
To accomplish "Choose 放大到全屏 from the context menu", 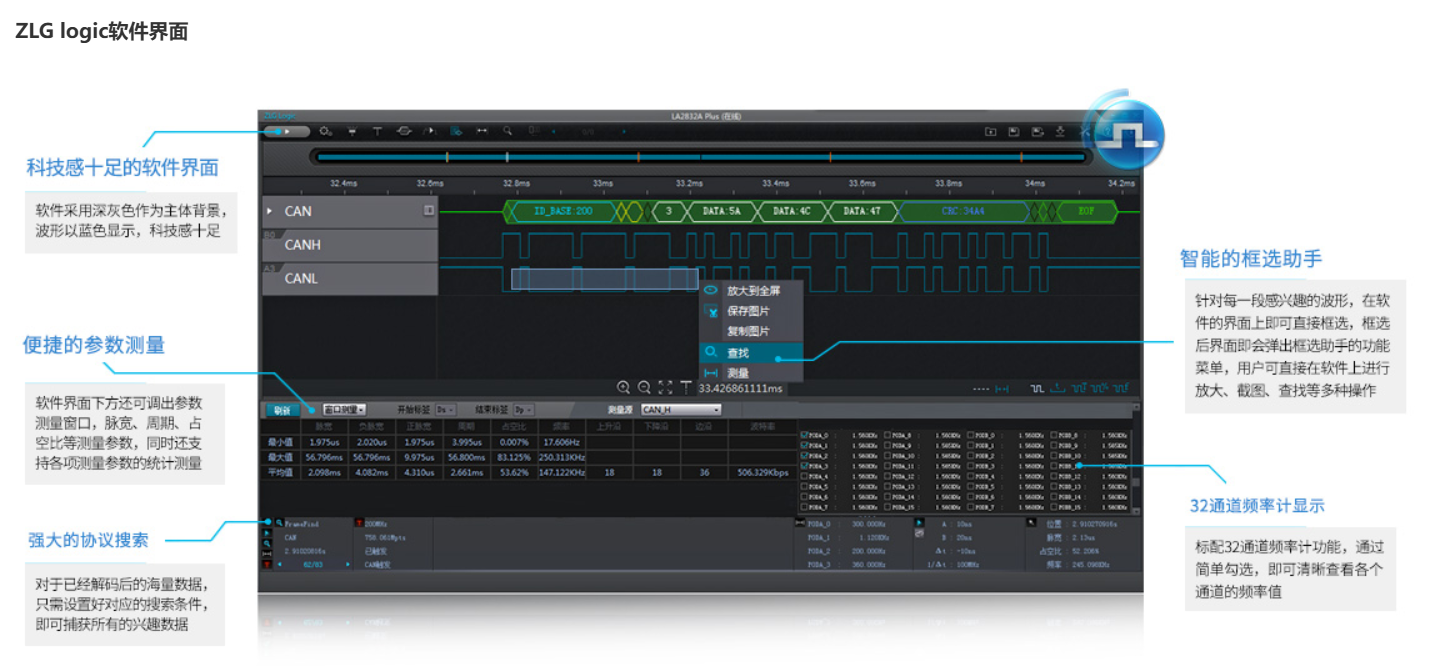I will [752, 290].
